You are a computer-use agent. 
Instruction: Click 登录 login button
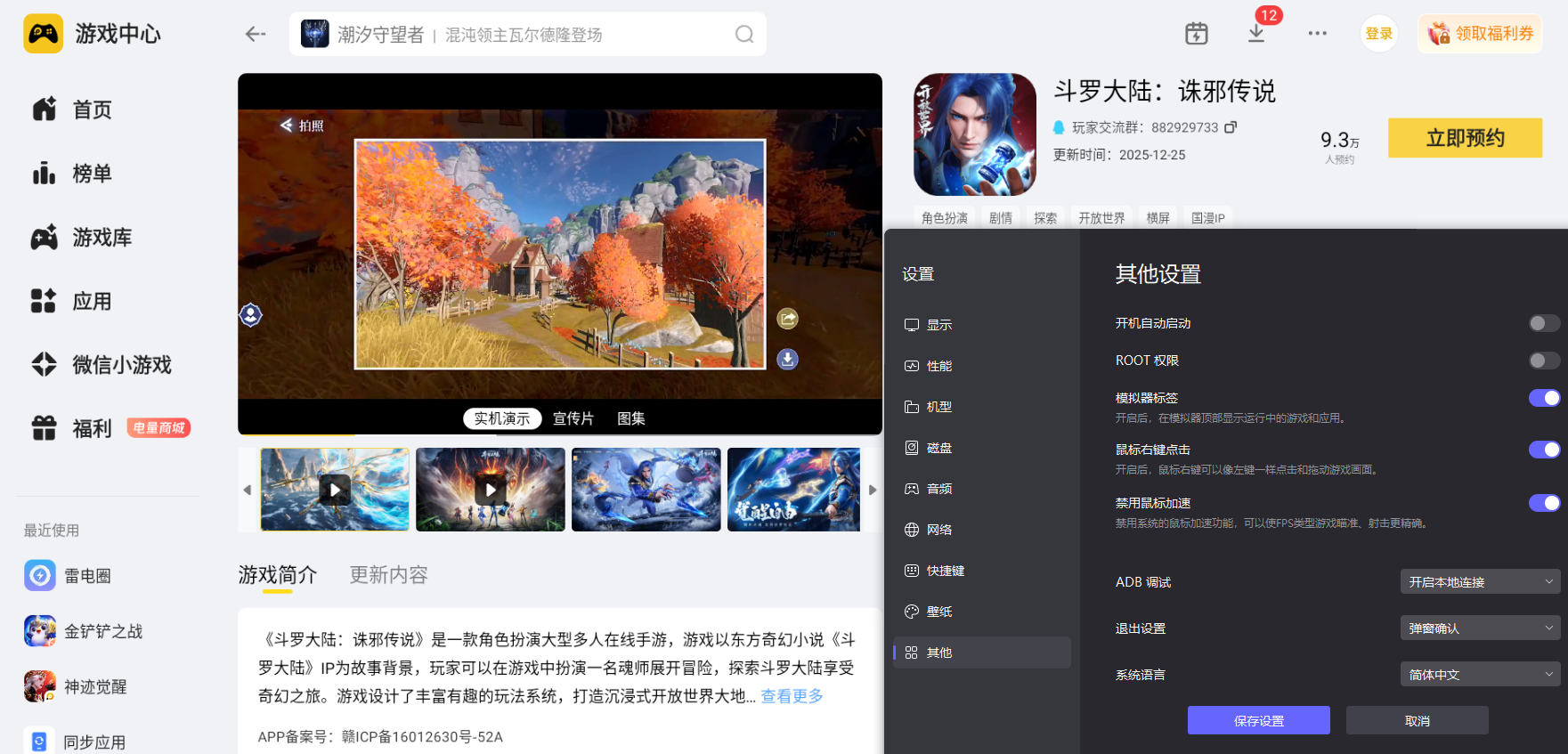[x=1379, y=34]
